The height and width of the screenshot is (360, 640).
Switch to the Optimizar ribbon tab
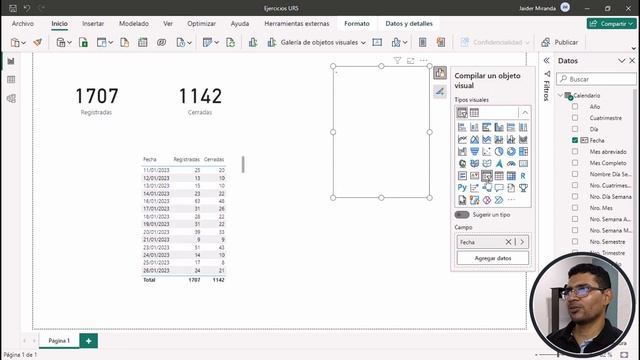pyautogui.click(x=201, y=24)
